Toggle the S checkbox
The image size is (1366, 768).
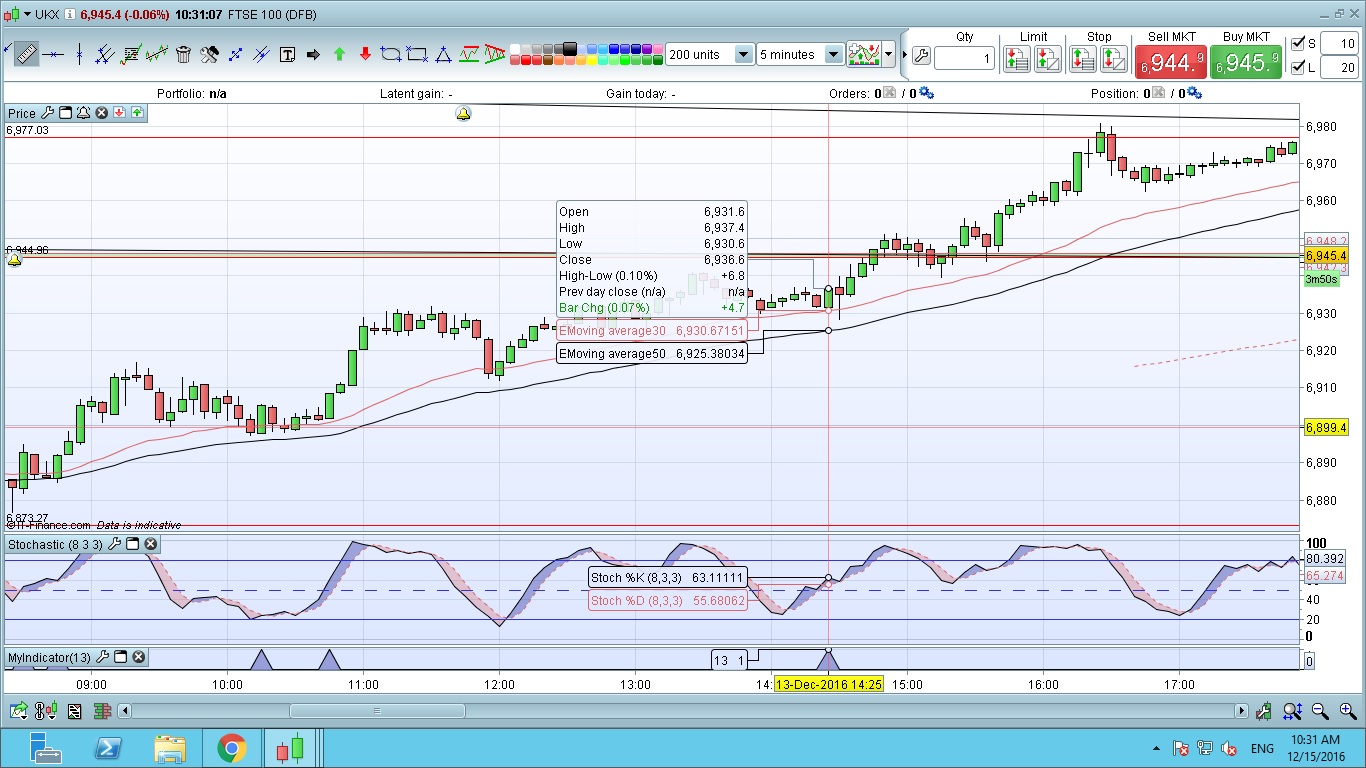coord(1298,43)
